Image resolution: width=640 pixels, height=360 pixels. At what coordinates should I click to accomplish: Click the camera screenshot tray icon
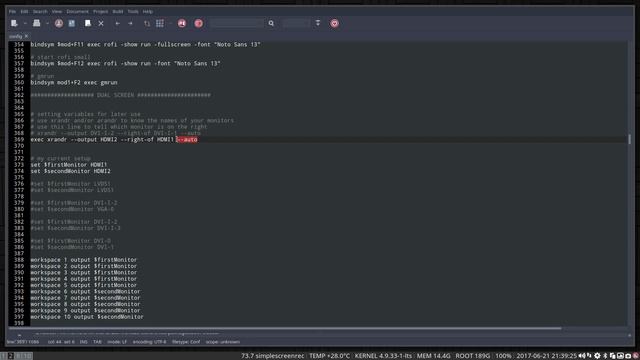pyautogui.click(x=628, y=356)
